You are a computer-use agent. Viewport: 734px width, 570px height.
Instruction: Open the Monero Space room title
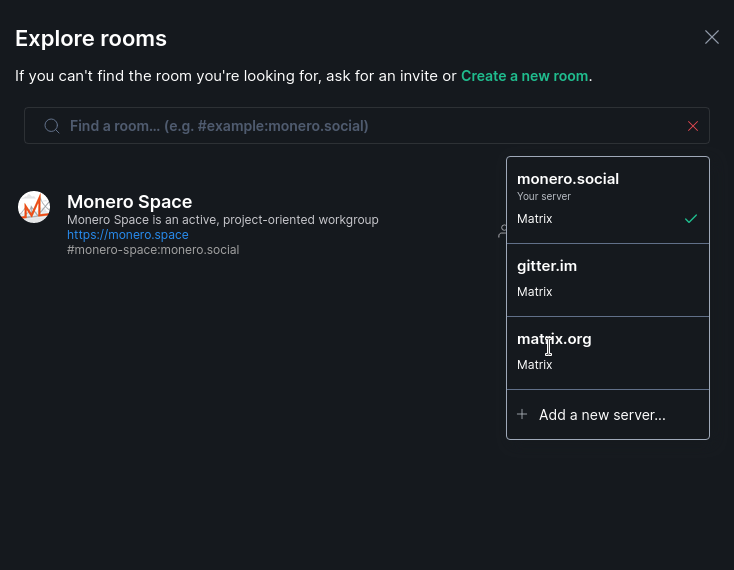tap(130, 202)
